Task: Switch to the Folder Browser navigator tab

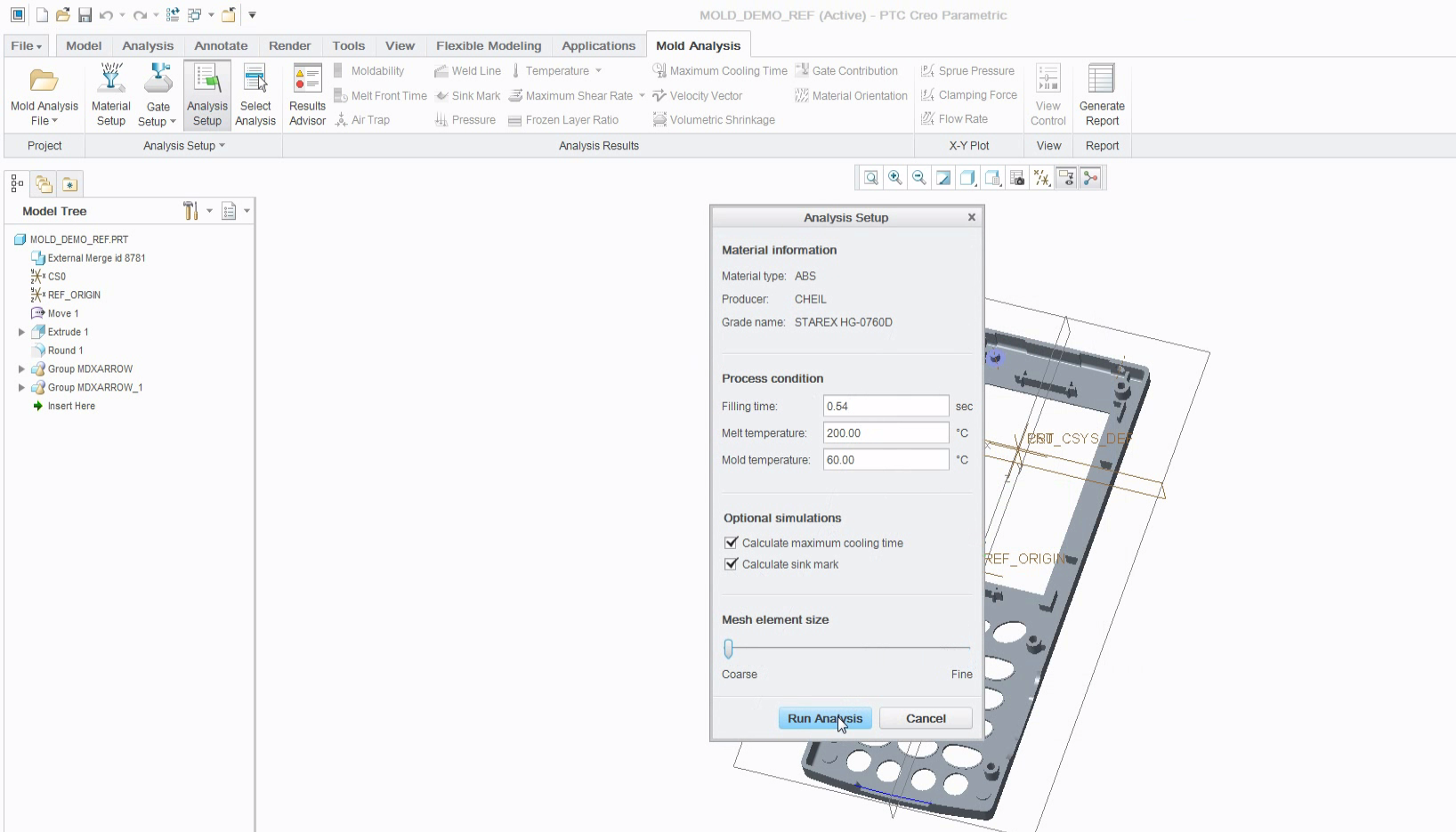Action: click(x=44, y=184)
